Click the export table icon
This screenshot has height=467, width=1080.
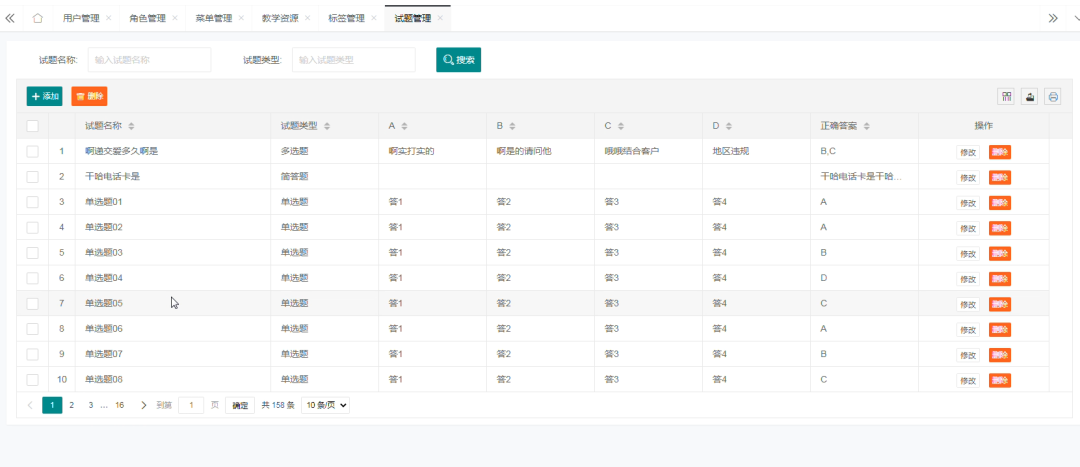point(1030,97)
